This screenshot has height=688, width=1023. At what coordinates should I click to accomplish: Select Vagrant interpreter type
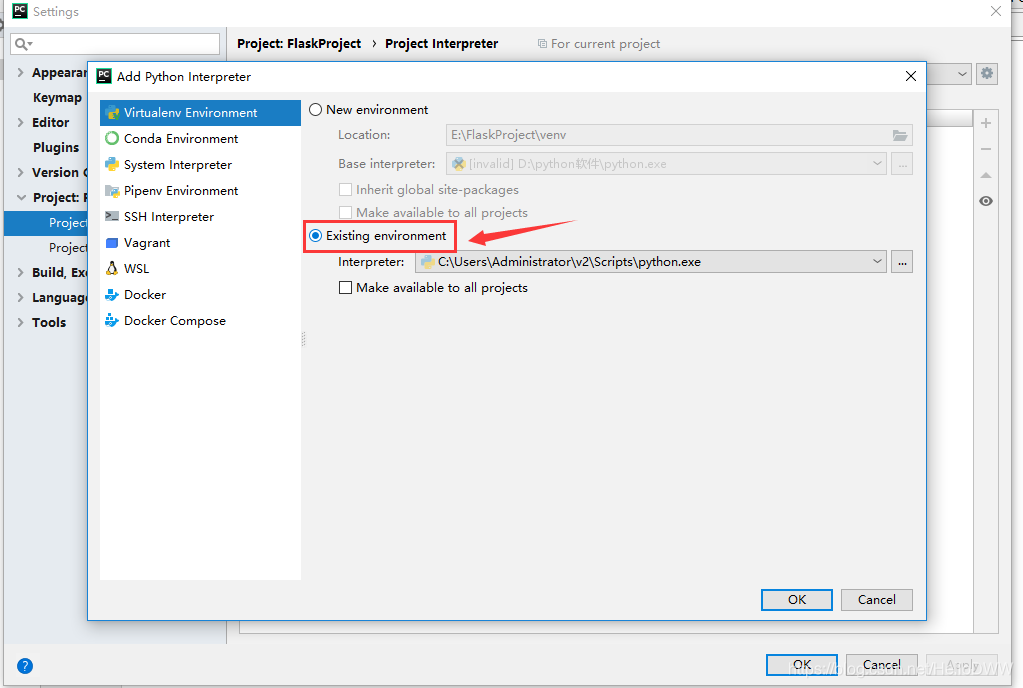click(200, 243)
